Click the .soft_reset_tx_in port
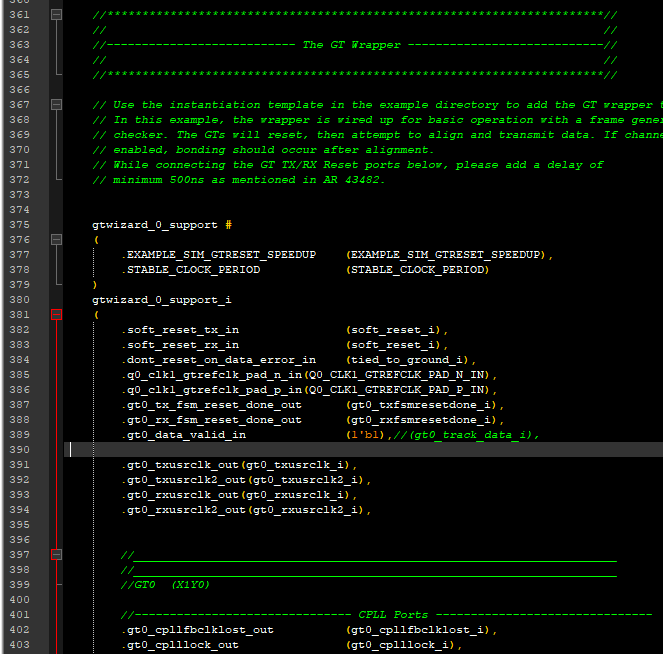663x654 pixels. click(181, 330)
